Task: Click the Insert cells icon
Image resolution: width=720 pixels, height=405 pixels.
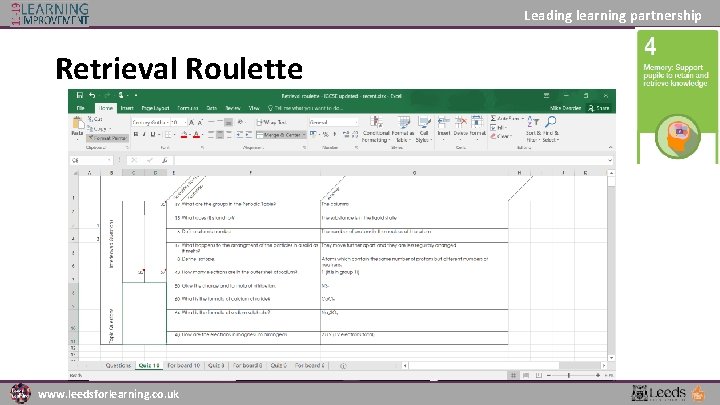Action: click(443, 122)
